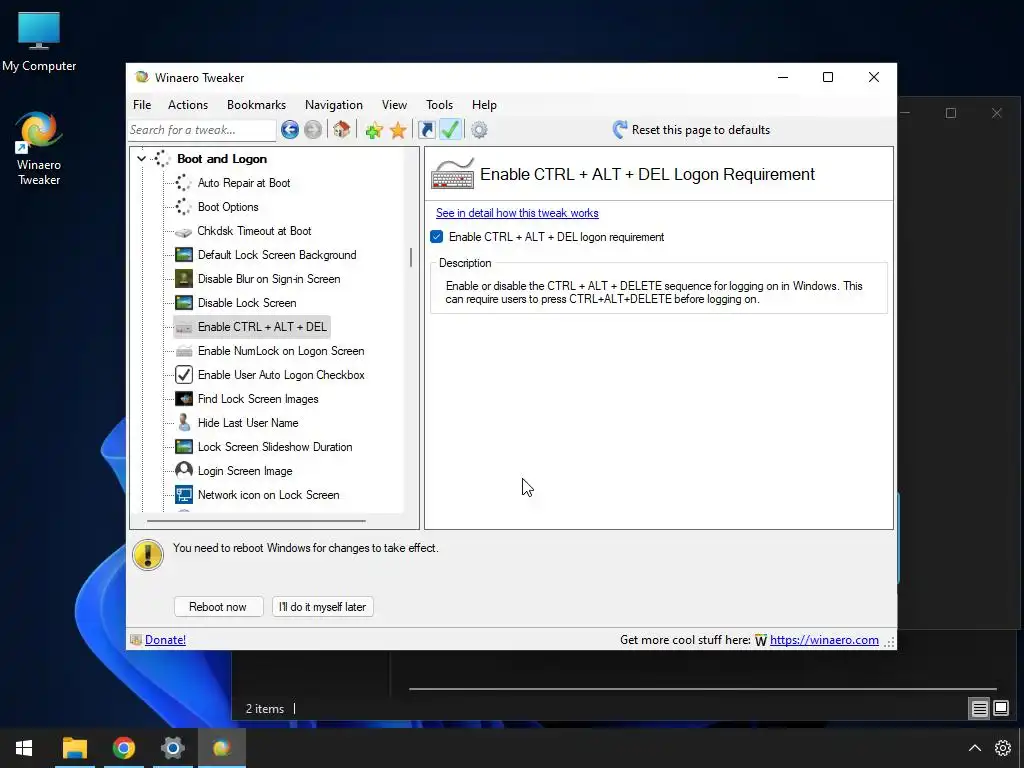Select Find Lock Screen Images tweak

pos(258,399)
